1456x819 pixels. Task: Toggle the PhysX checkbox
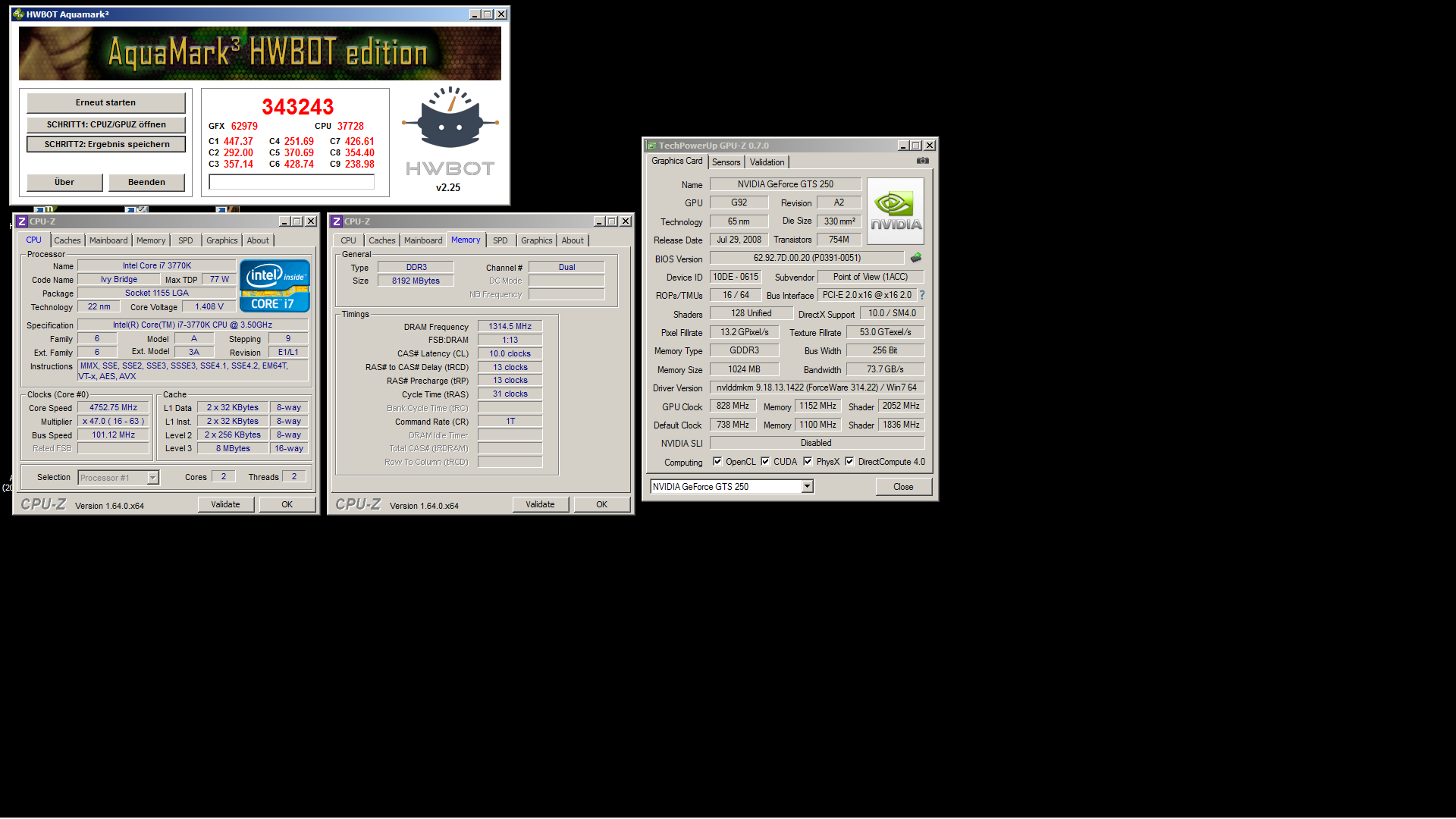808,461
